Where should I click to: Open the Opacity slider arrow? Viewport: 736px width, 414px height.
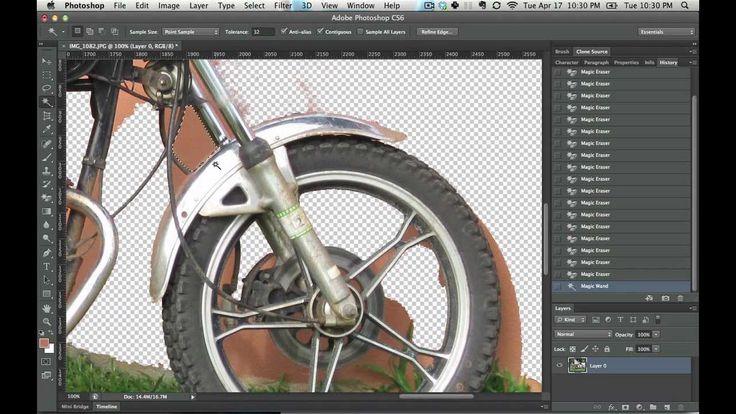656,334
